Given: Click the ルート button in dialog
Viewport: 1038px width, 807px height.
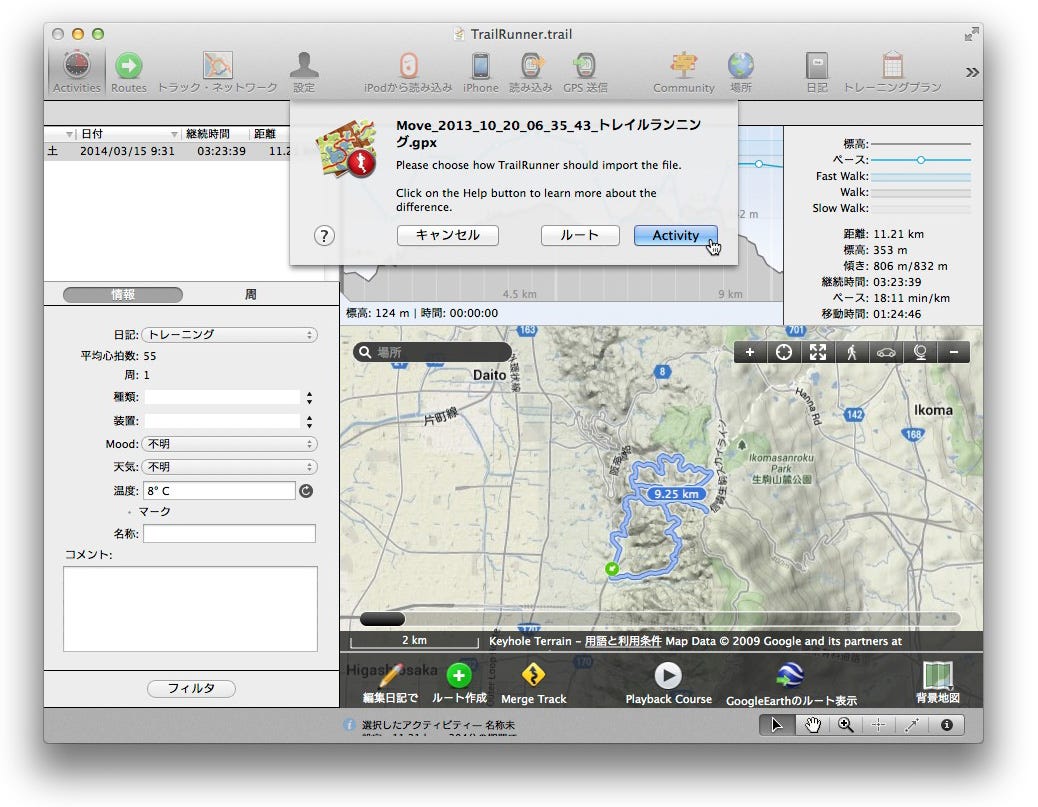Looking at the screenshot, I should click(580, 235).
